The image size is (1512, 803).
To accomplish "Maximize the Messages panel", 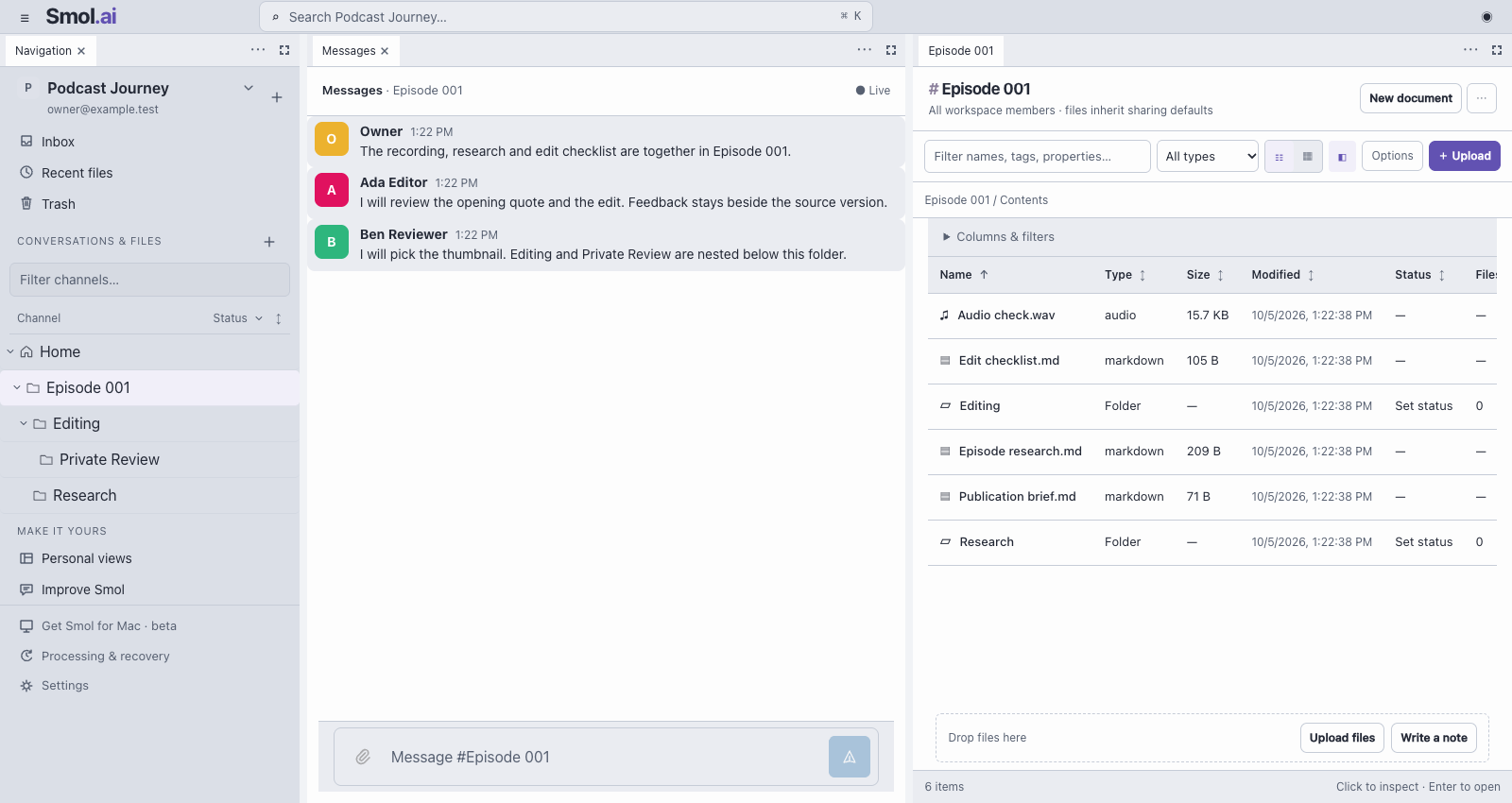I will (891, 50).
